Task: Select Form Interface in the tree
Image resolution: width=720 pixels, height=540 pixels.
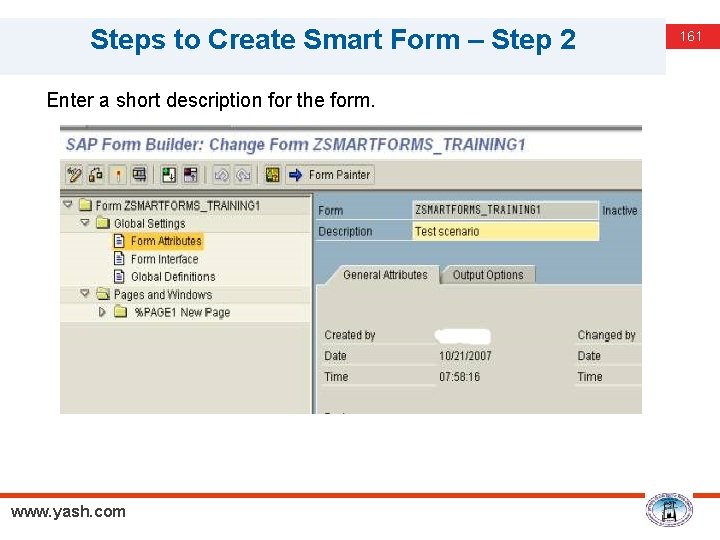Action: (164, 259)
